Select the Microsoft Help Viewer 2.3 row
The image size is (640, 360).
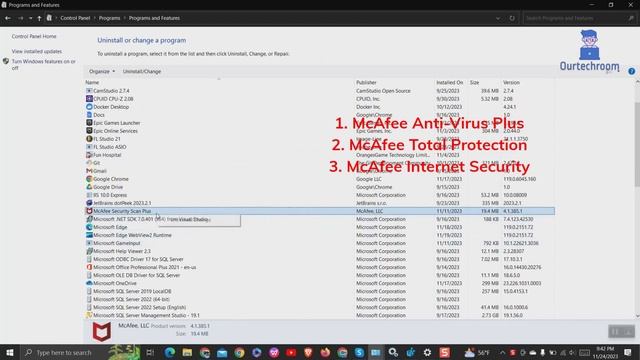320,251
